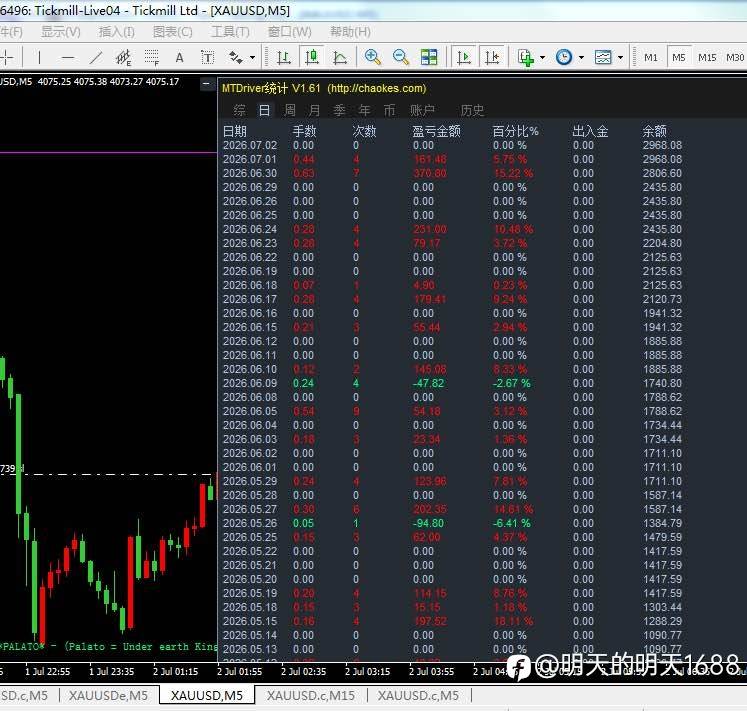
Task: Open the arrows tool dropdown arrow
Action: (252, 58)
